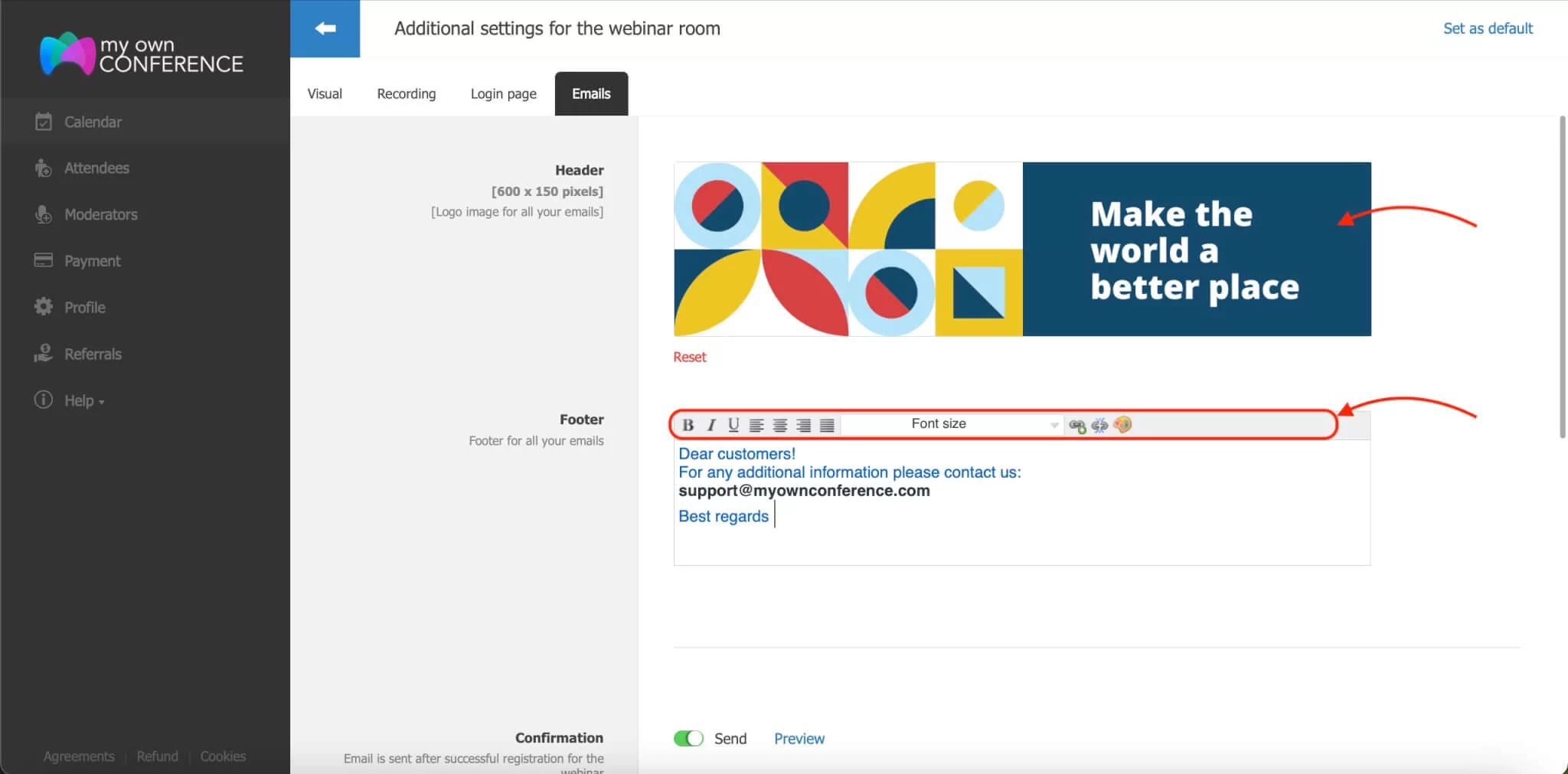Click the Set as default link
The height and width of the screenshot is (774, 1568).
1488,28
